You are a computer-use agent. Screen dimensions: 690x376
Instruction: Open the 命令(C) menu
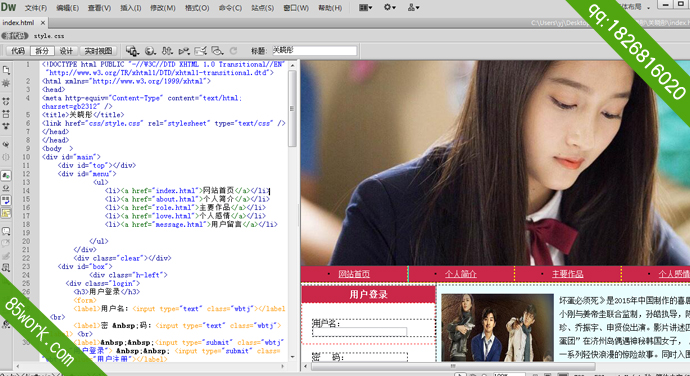pos(230,8)
